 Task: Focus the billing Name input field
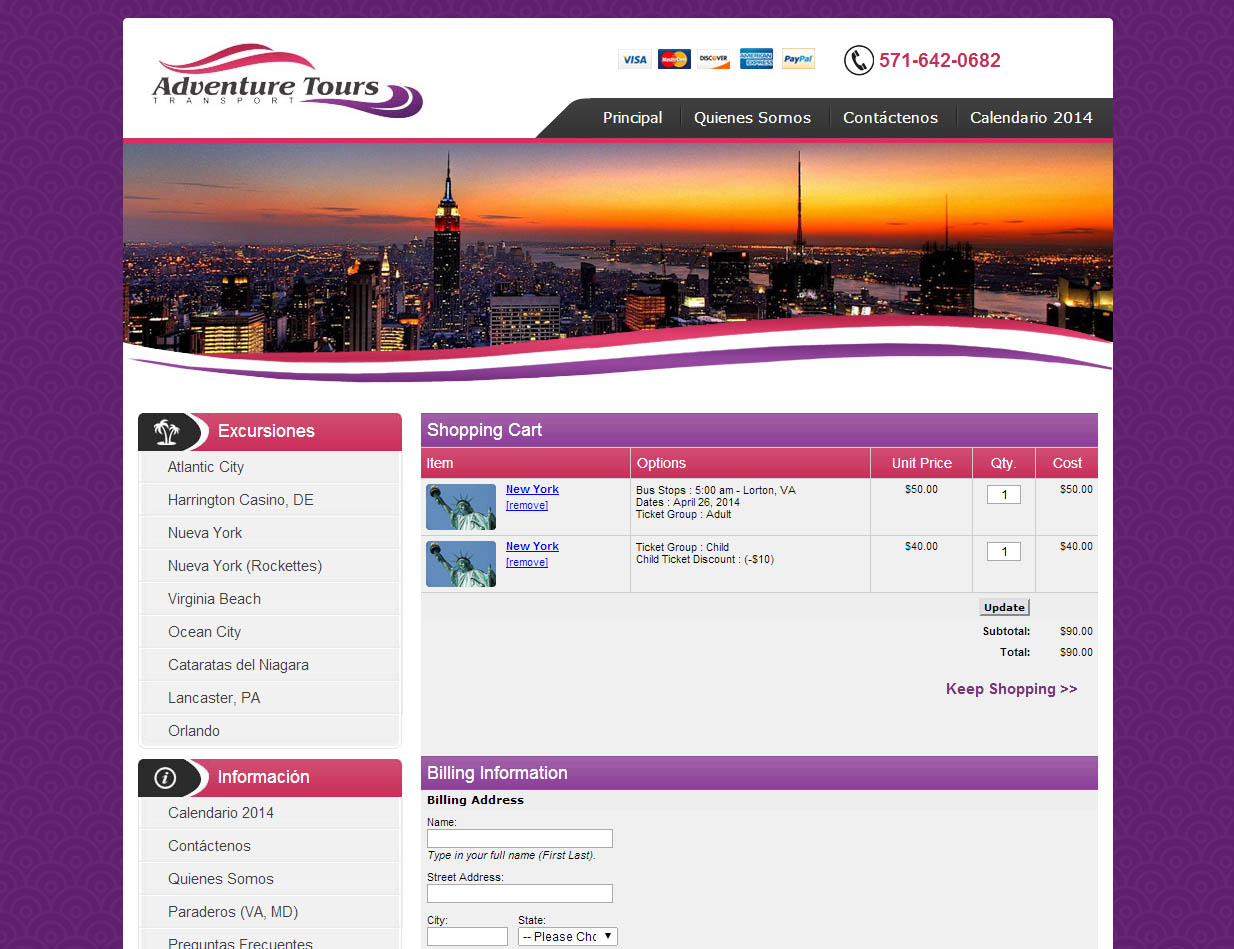click(519, 839)
